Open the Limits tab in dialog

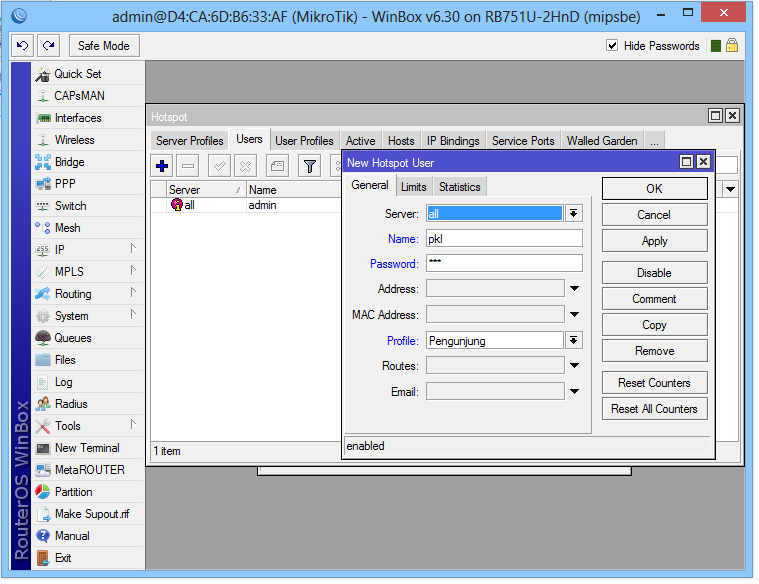click(414, 187)
